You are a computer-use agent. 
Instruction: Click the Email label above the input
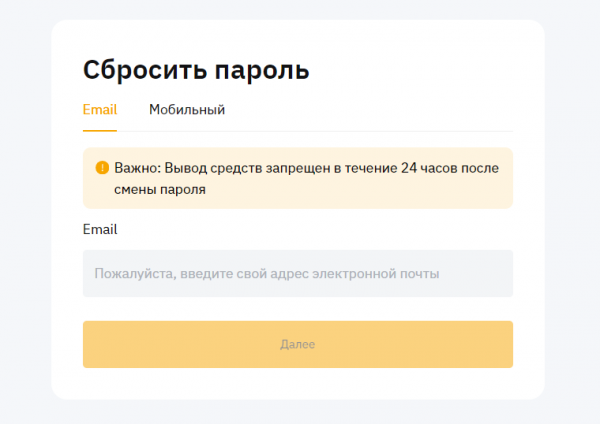point(100,229)
